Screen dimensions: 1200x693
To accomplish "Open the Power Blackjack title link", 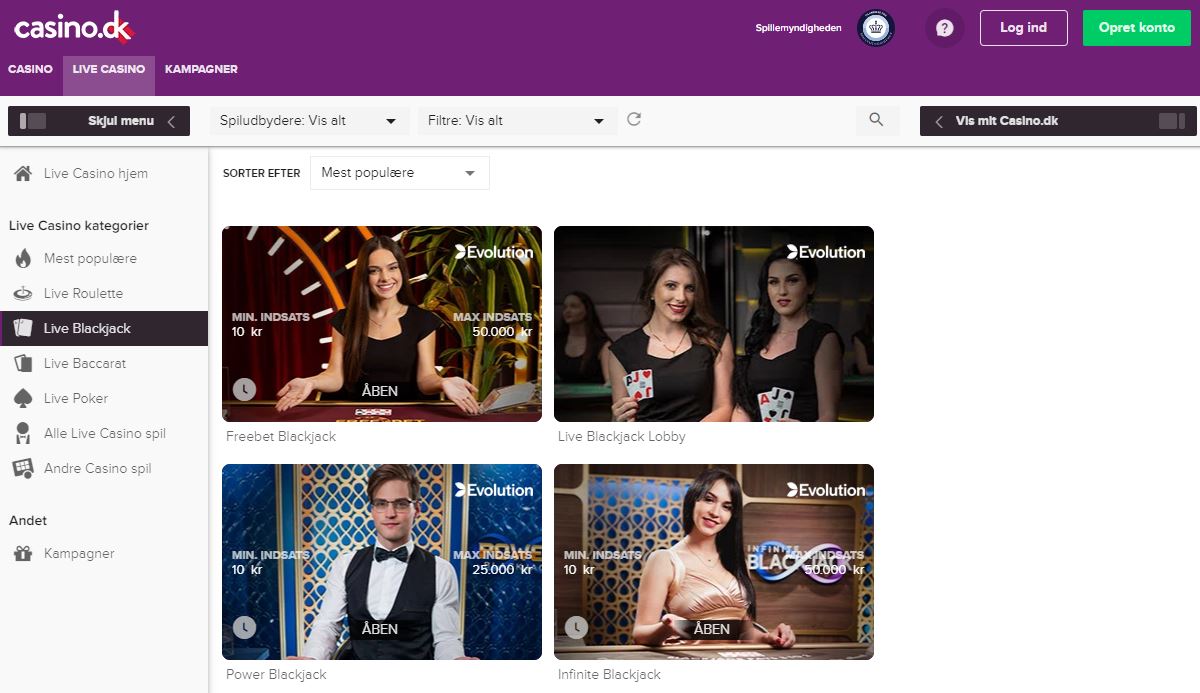I will point(276,675).
